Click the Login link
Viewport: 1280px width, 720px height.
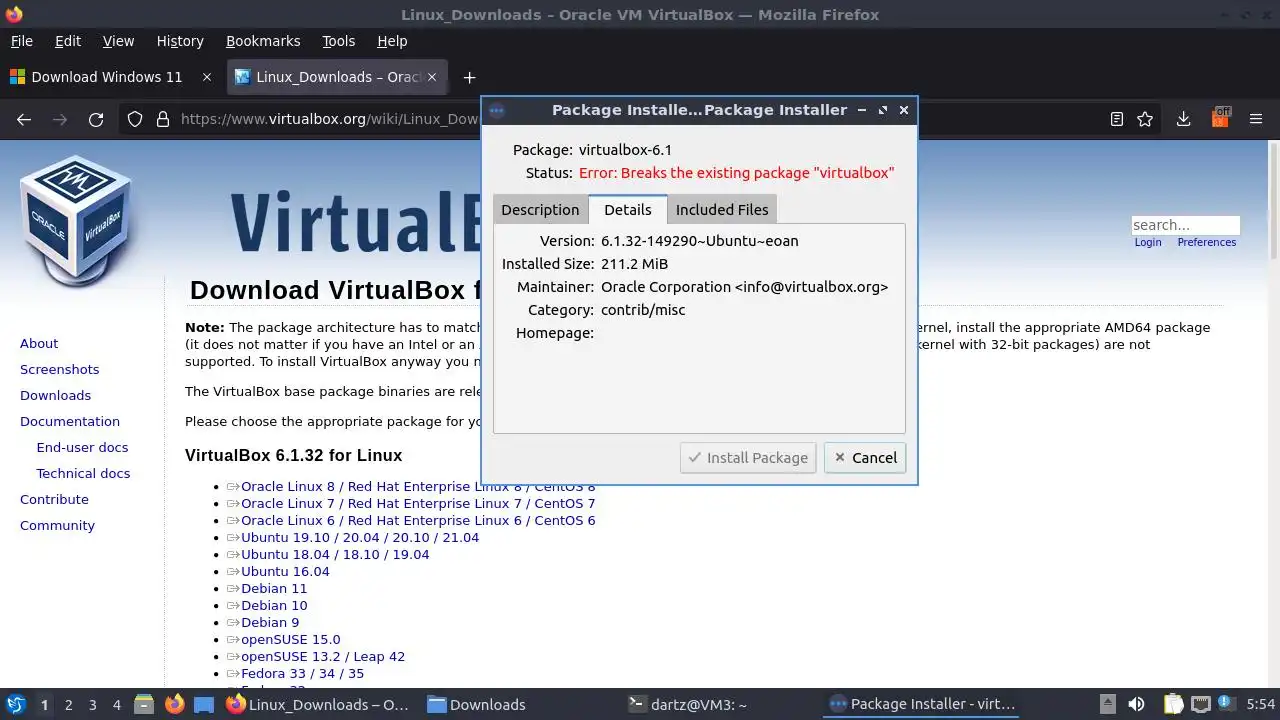click(1148, 242)
